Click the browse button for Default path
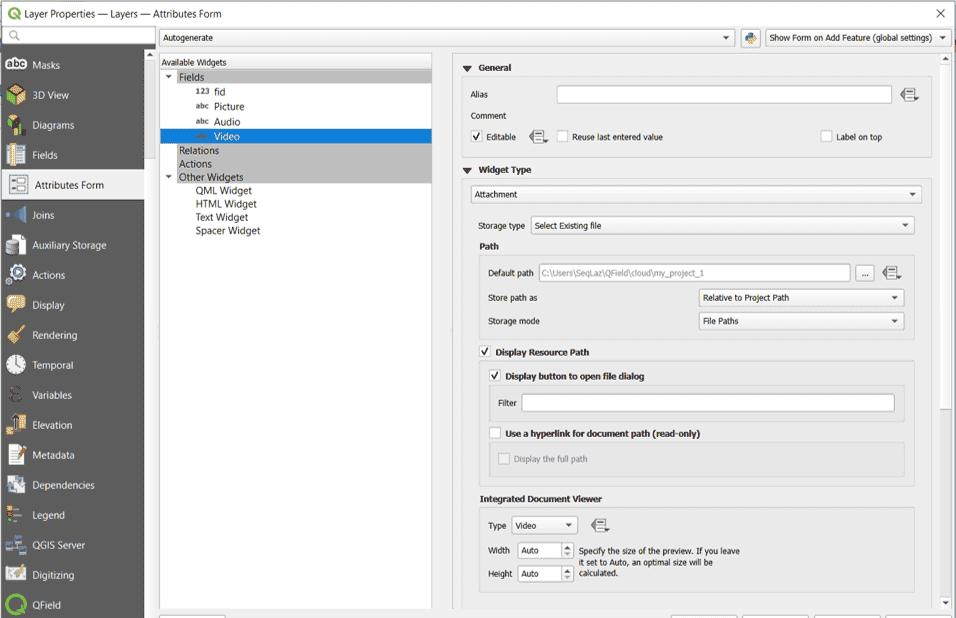 coord(864,273)
